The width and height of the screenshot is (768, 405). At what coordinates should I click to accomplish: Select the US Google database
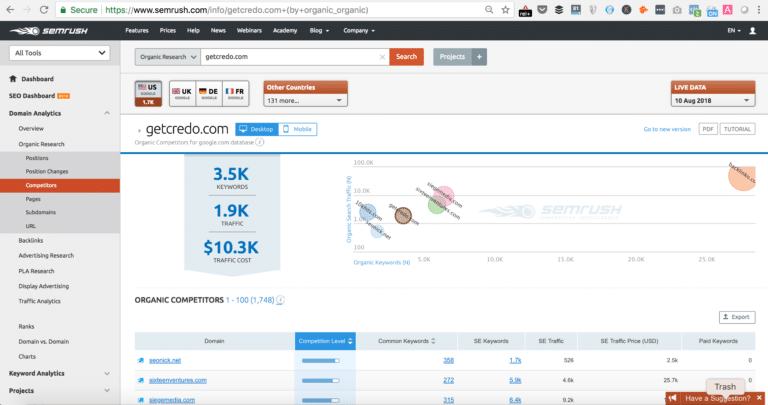(x=148, y=94)
